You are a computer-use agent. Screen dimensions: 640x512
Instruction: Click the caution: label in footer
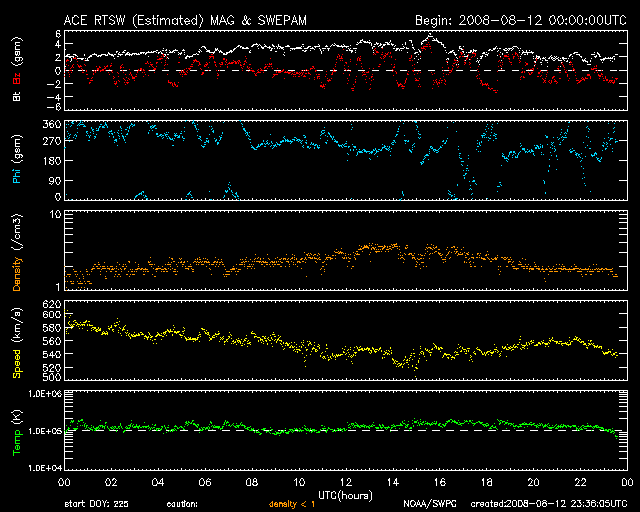[x=197, y=504]
